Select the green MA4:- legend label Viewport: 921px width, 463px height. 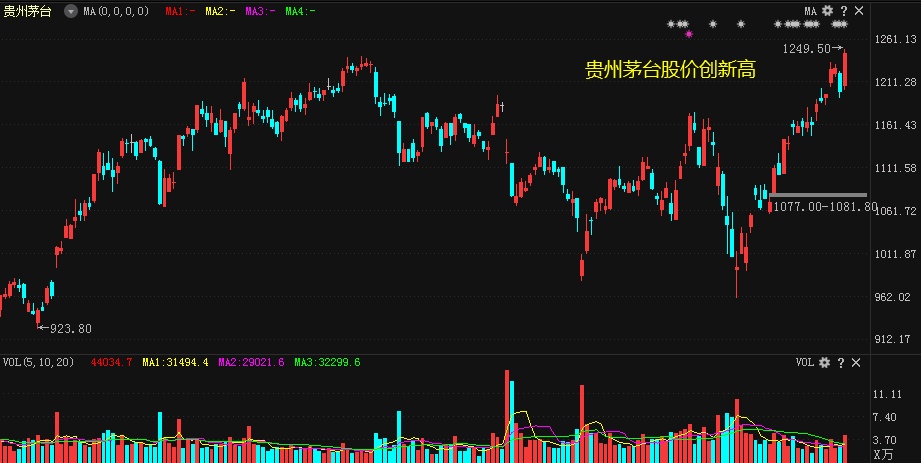pos(300,11)
